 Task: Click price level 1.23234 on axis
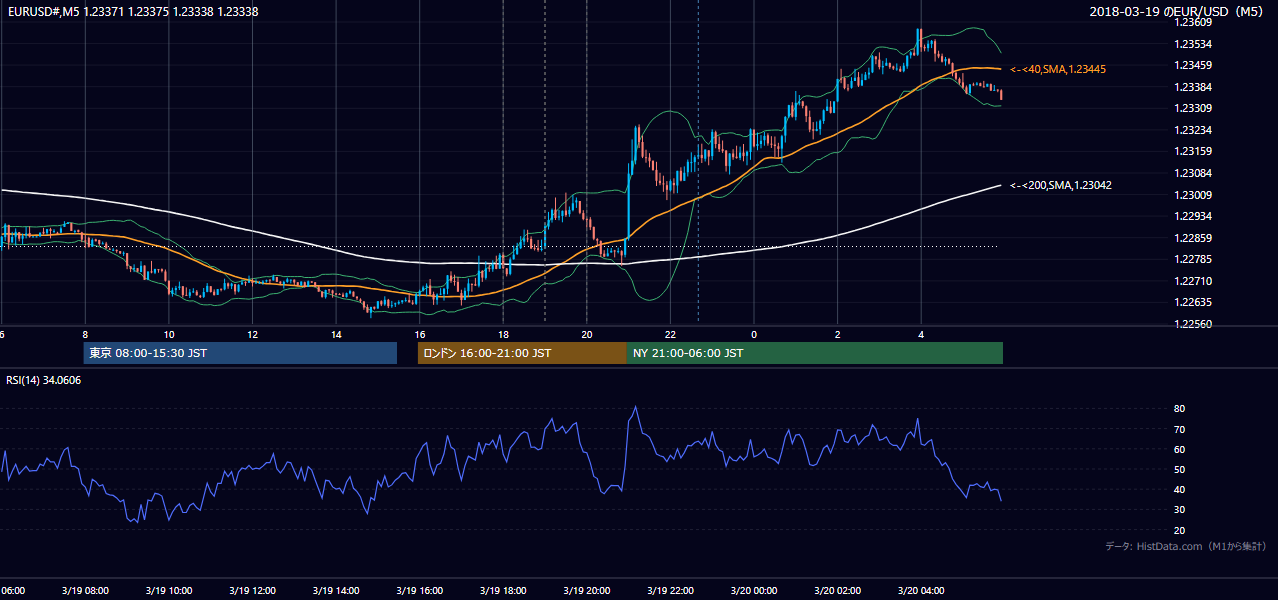(x=1193, y=130)
